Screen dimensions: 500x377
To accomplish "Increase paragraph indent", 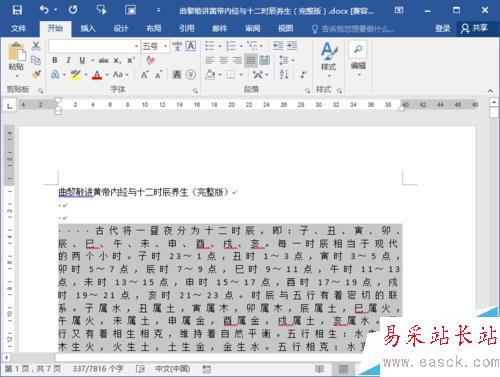I will (x=292, y=46).
